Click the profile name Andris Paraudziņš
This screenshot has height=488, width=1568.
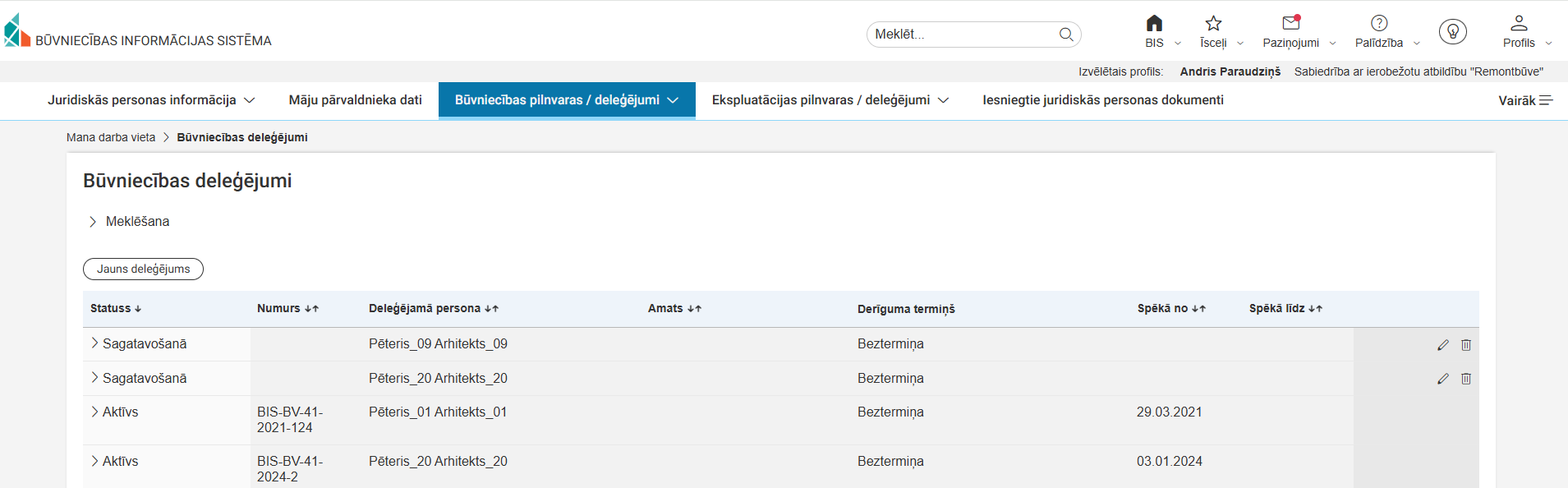pyautogui.click(x=1230, y=71)
